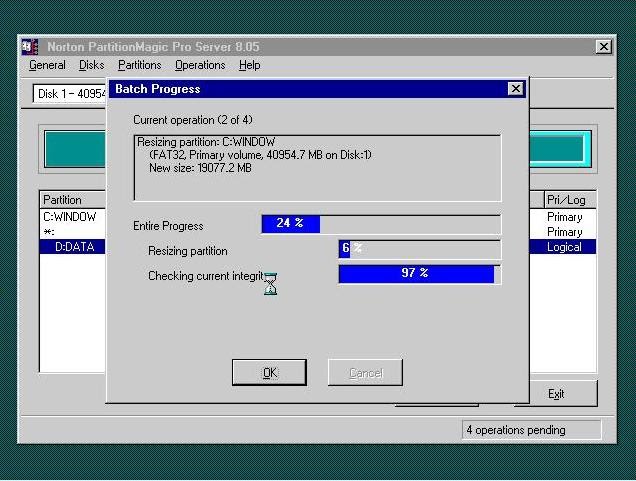636x481 pixels.
Task: Click the Primary cell in the *: row
Action: tap(564, 232)
